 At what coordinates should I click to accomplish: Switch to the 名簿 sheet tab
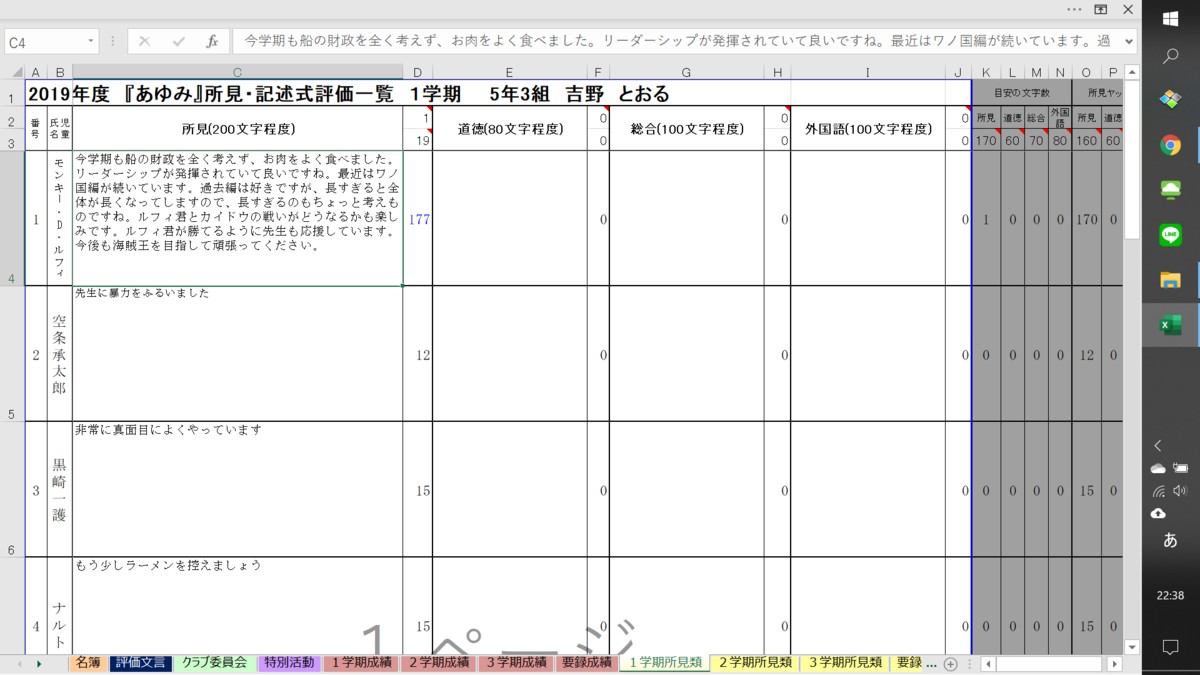click(x=88, y=663)
